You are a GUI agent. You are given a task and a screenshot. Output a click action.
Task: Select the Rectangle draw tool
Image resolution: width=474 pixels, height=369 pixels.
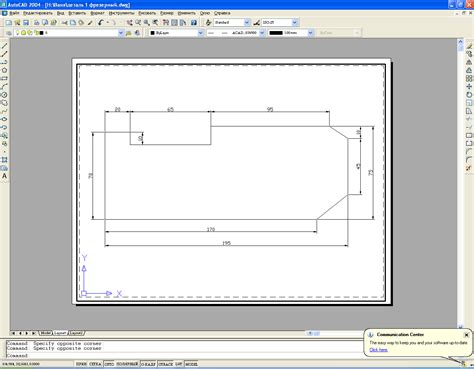pyautogui.click(x=4, y=78)
